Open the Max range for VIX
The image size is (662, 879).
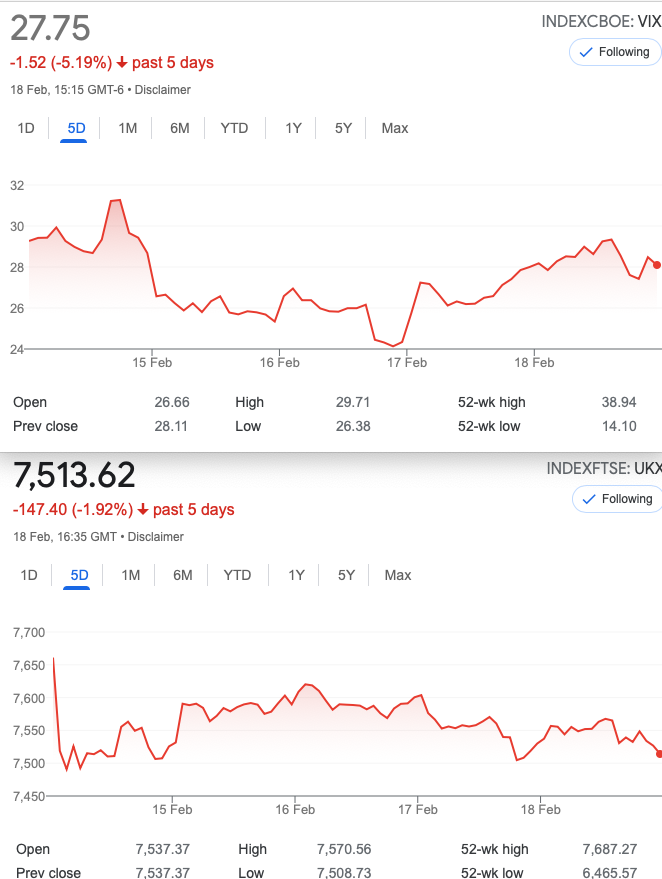tap(395, 128)
